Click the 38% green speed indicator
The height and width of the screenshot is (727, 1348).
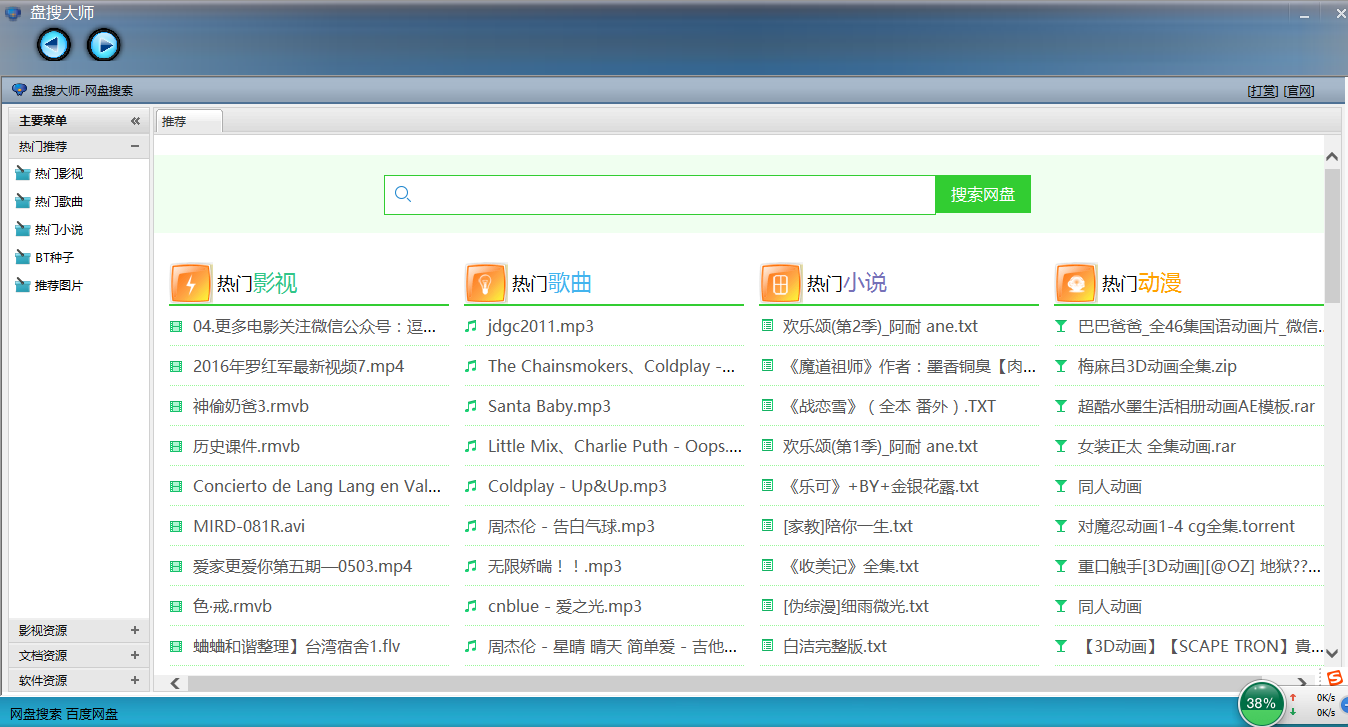pos(1261,703)
